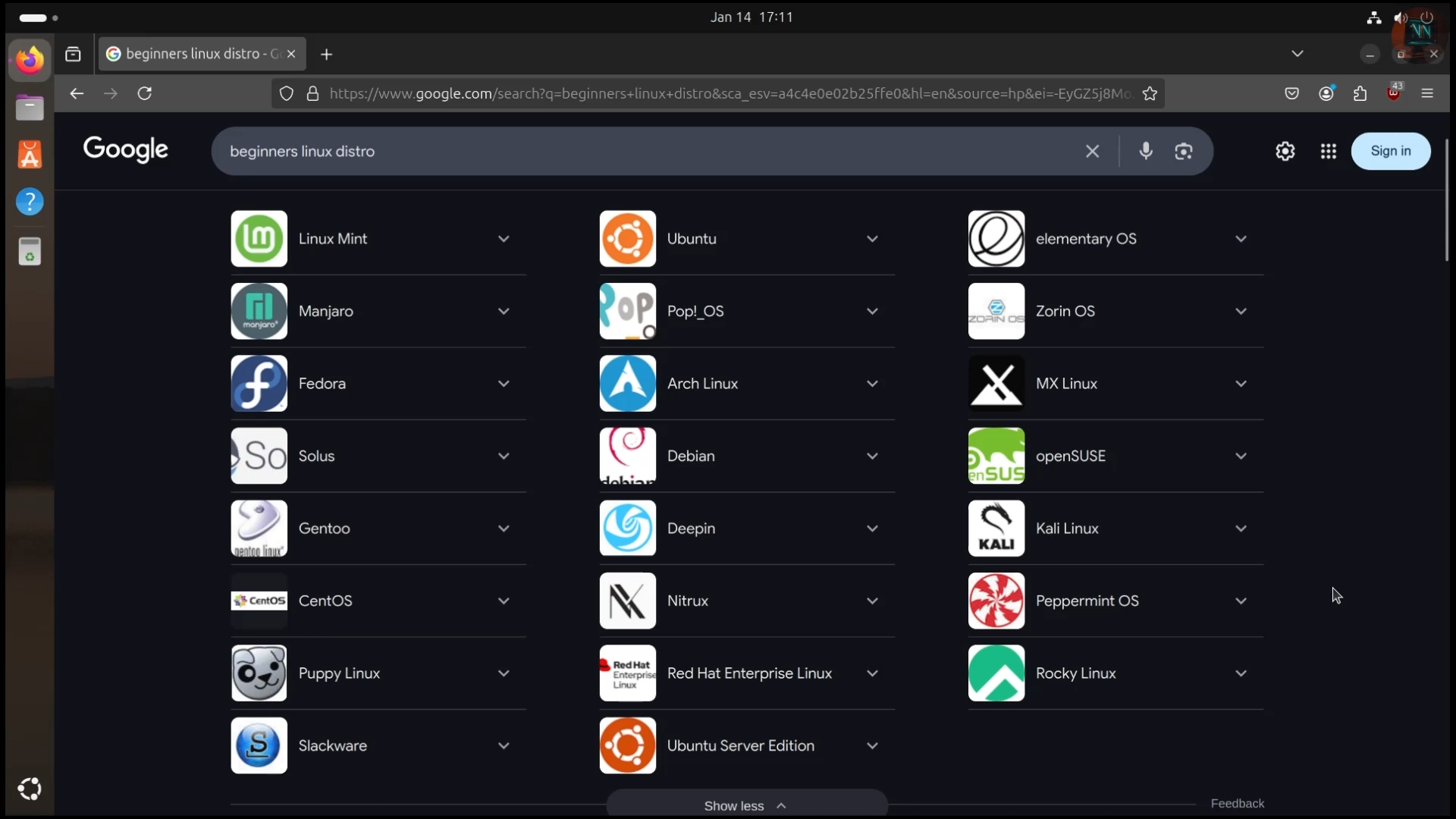The width and height of the screenshot is (1456, 819).
Task: Reload the current page
Action: (145, 93)
